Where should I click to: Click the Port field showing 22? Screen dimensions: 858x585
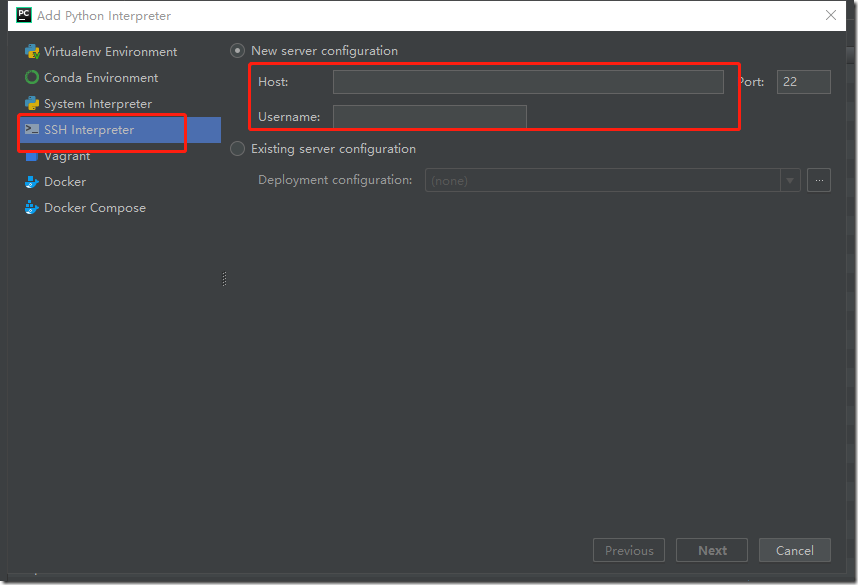click(x=803, y=82)
